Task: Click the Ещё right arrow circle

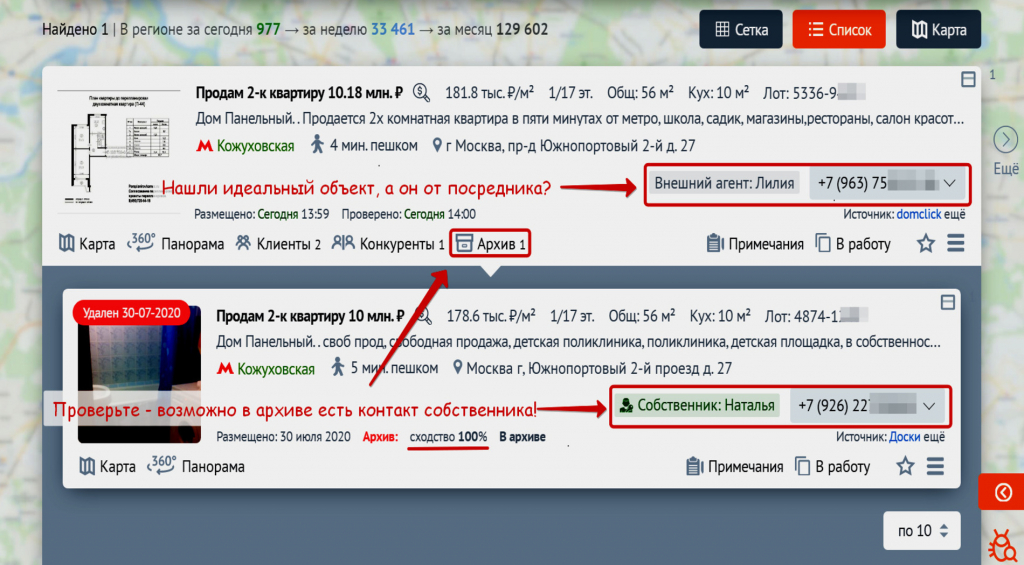Action: (x=1006, y=140)
